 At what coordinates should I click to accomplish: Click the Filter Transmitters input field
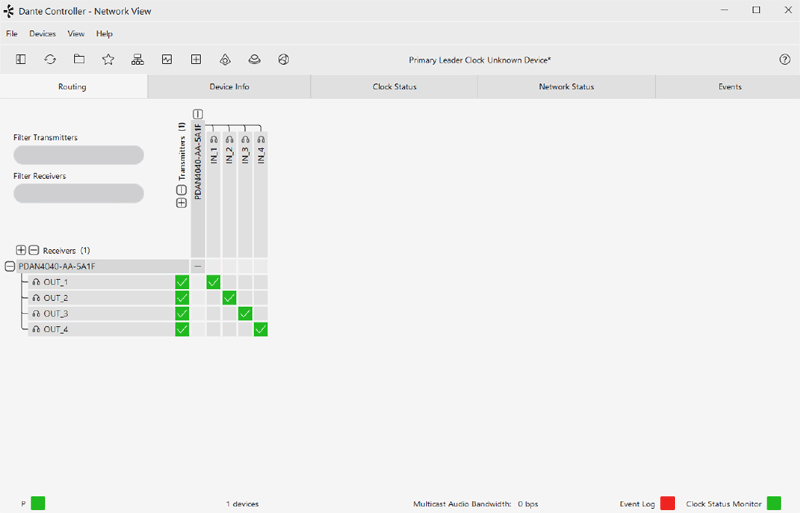79,155
